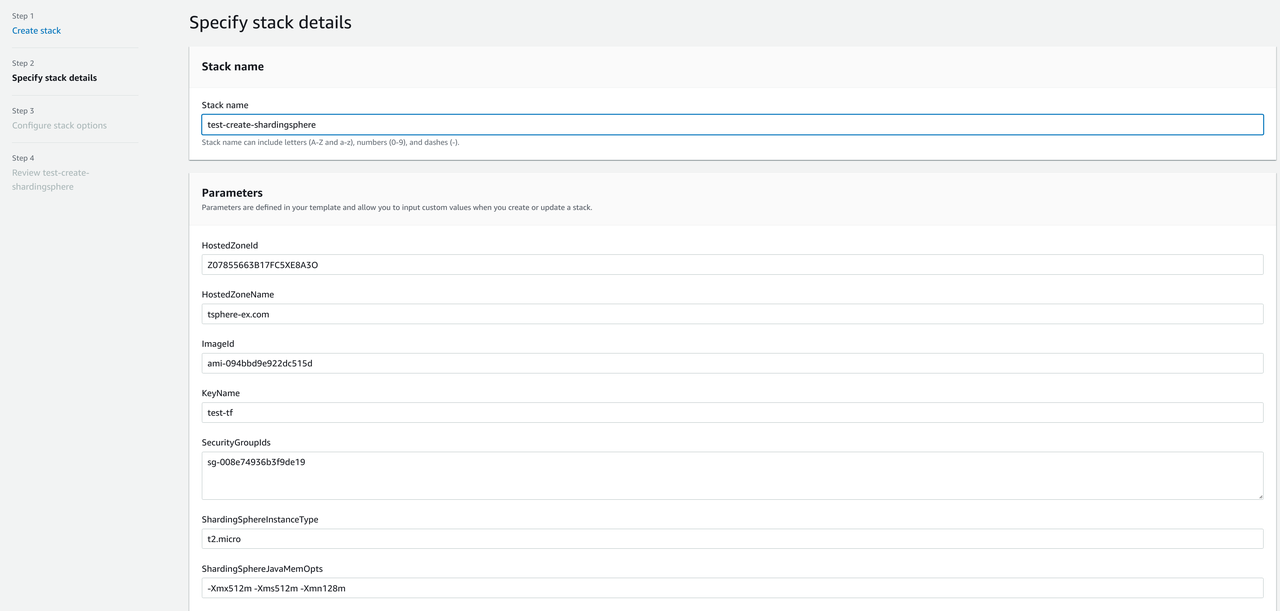Click inside the Stack name input field
Viewport: 1280px width, 611px height.
click(x=731, y=125)
